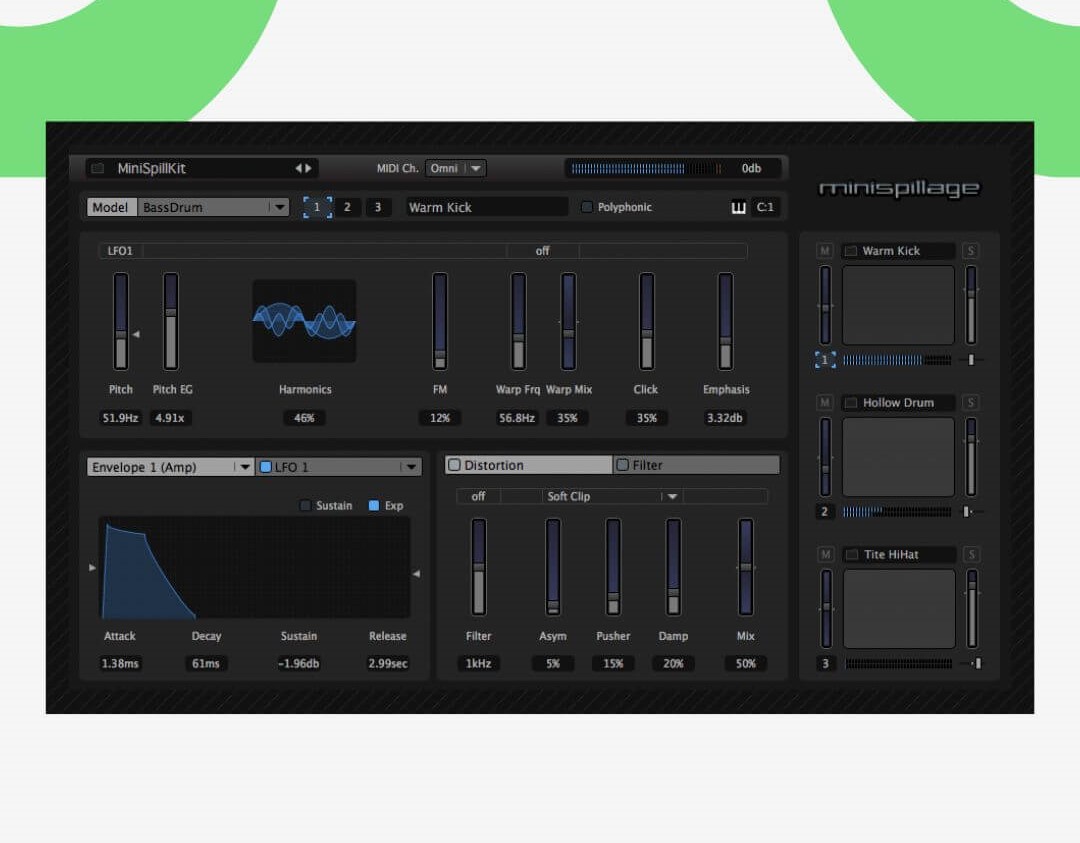Solo the Warm Kick drum pad
The image size is (1080, 843).
(971, 251)
